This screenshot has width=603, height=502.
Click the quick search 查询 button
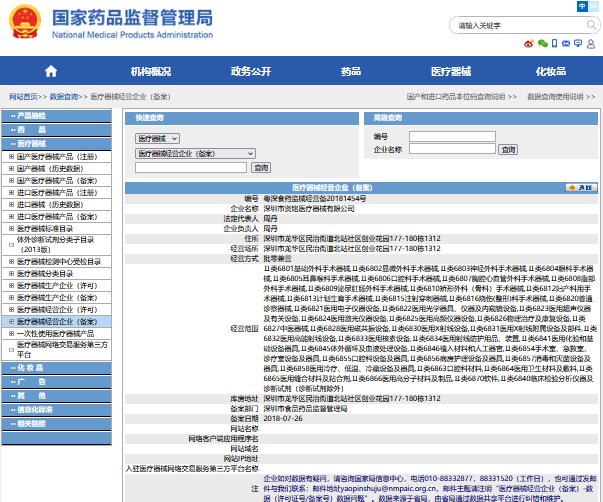coord(261,167)
